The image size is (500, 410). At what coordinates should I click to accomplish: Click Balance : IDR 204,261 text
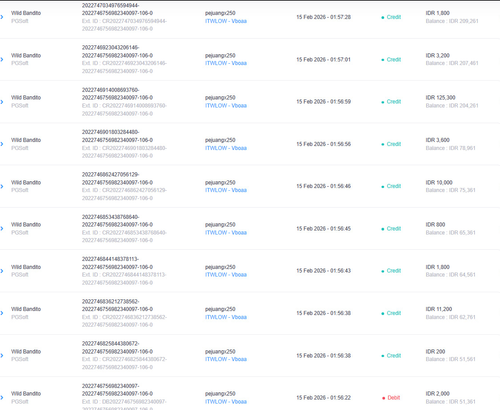(452, 106)
